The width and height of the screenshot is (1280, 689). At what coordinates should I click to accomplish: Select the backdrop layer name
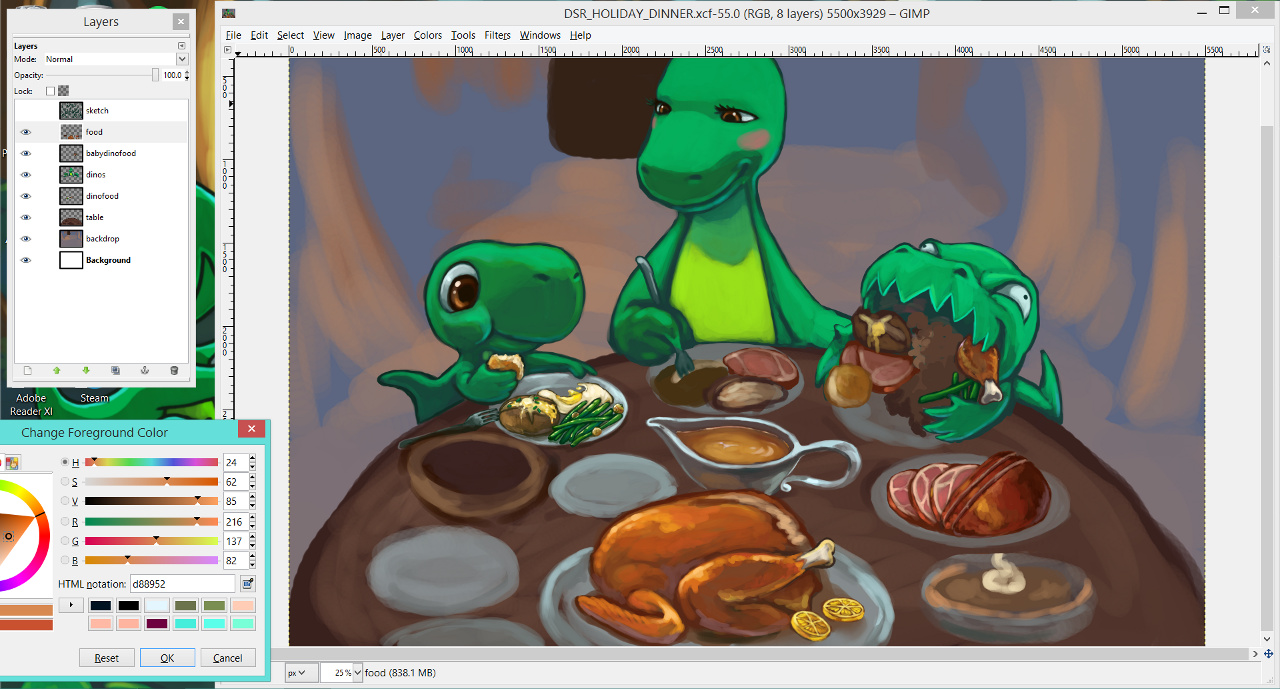(103, 239)
